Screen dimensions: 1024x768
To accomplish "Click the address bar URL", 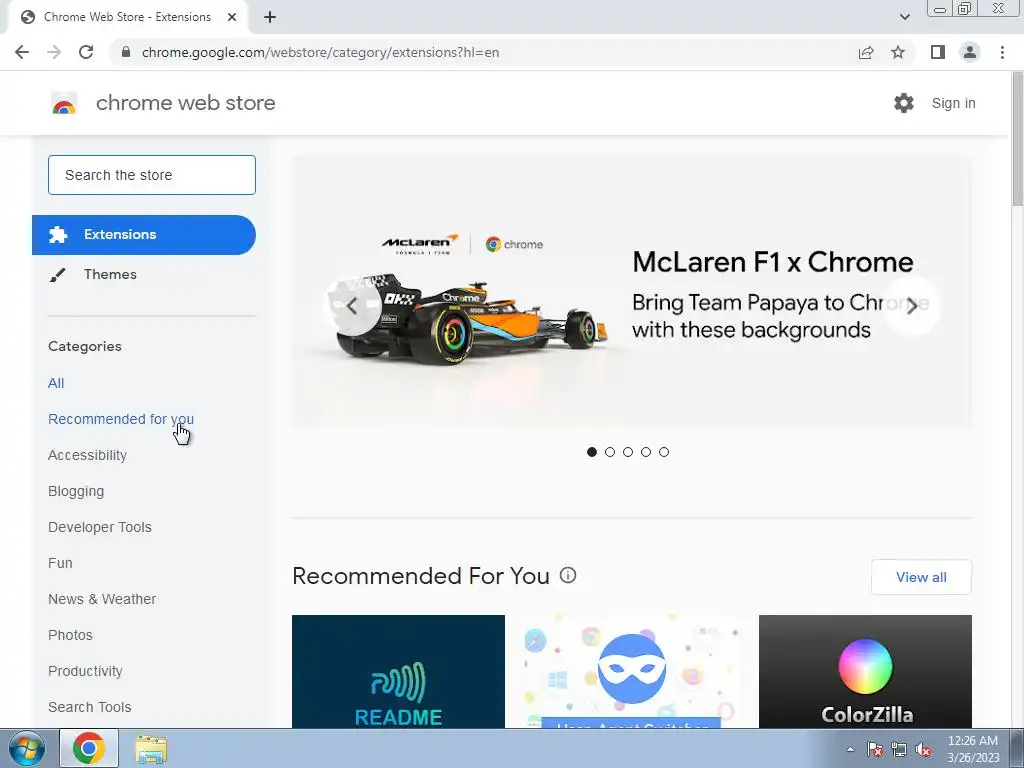I will coord(320,52).
